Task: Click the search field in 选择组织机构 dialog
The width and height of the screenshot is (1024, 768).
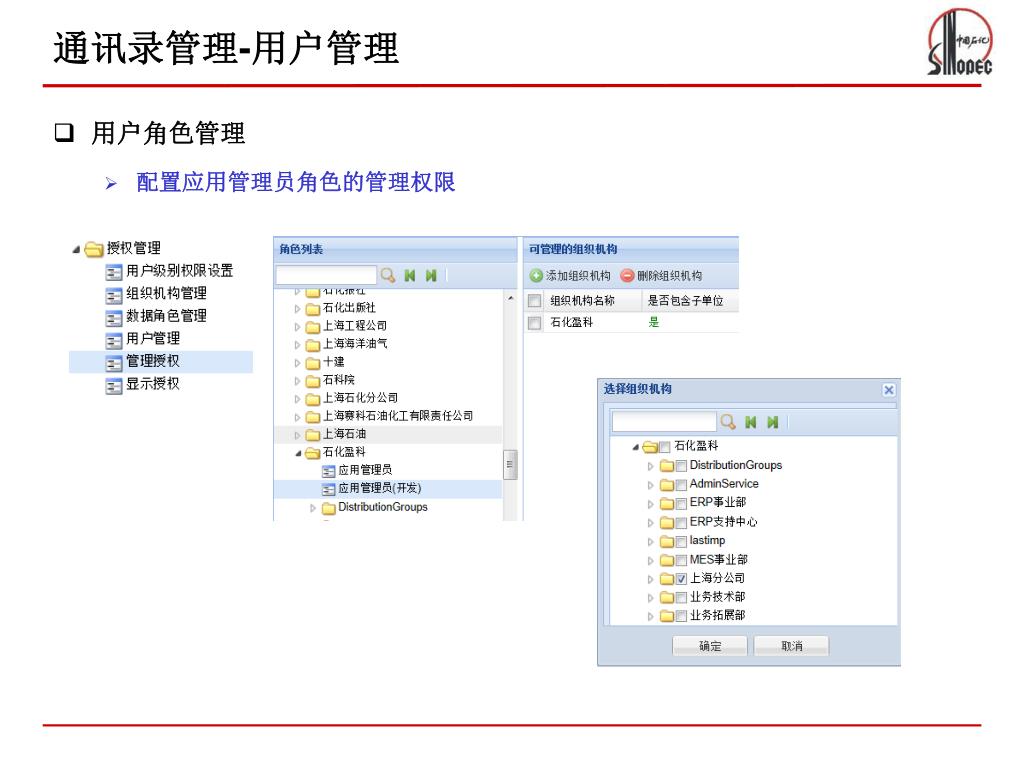Action: click(x=664, y=422)
